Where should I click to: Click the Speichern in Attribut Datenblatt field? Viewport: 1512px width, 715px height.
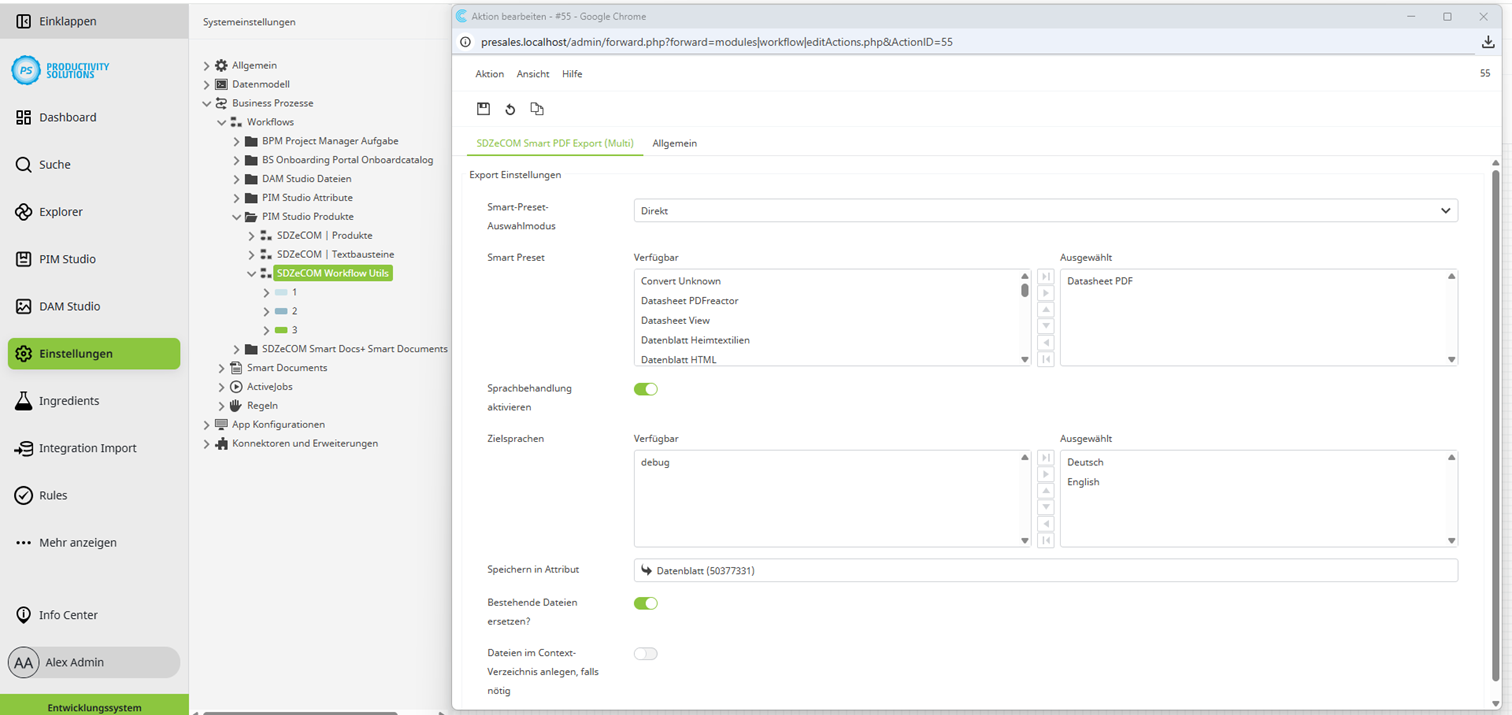coord(1044,569)
